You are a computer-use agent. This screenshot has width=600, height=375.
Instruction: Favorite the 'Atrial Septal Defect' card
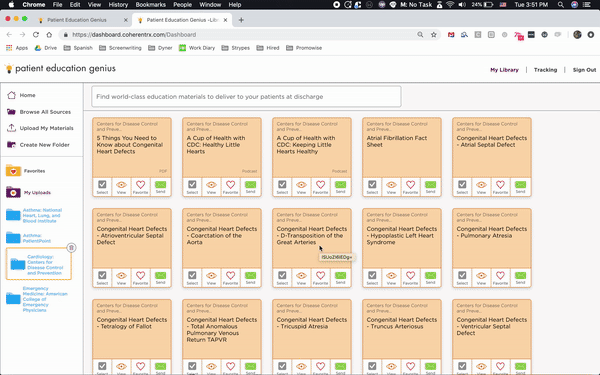point(500,187)
